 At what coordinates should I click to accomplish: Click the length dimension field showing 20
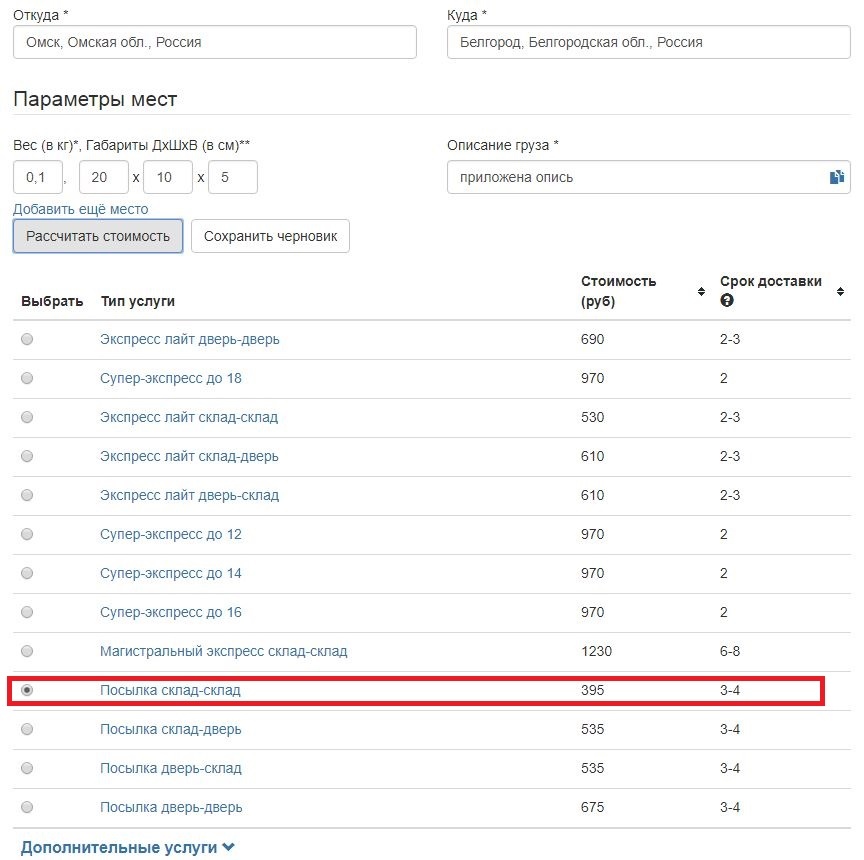pyautogui.click(x=103, y=177)
